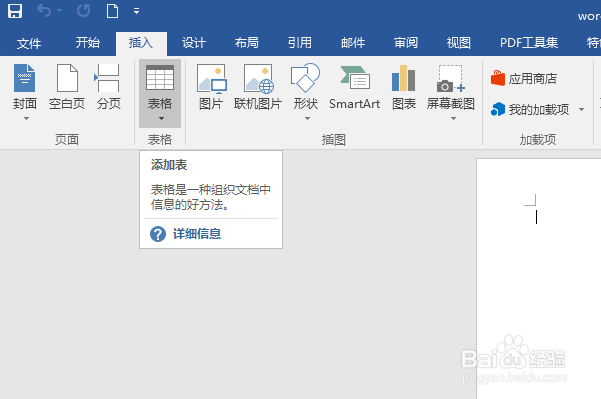
Task: Click the tooltip text 表格是一种组织文档中信息的好方法。
Action: (x=211, y=197)
